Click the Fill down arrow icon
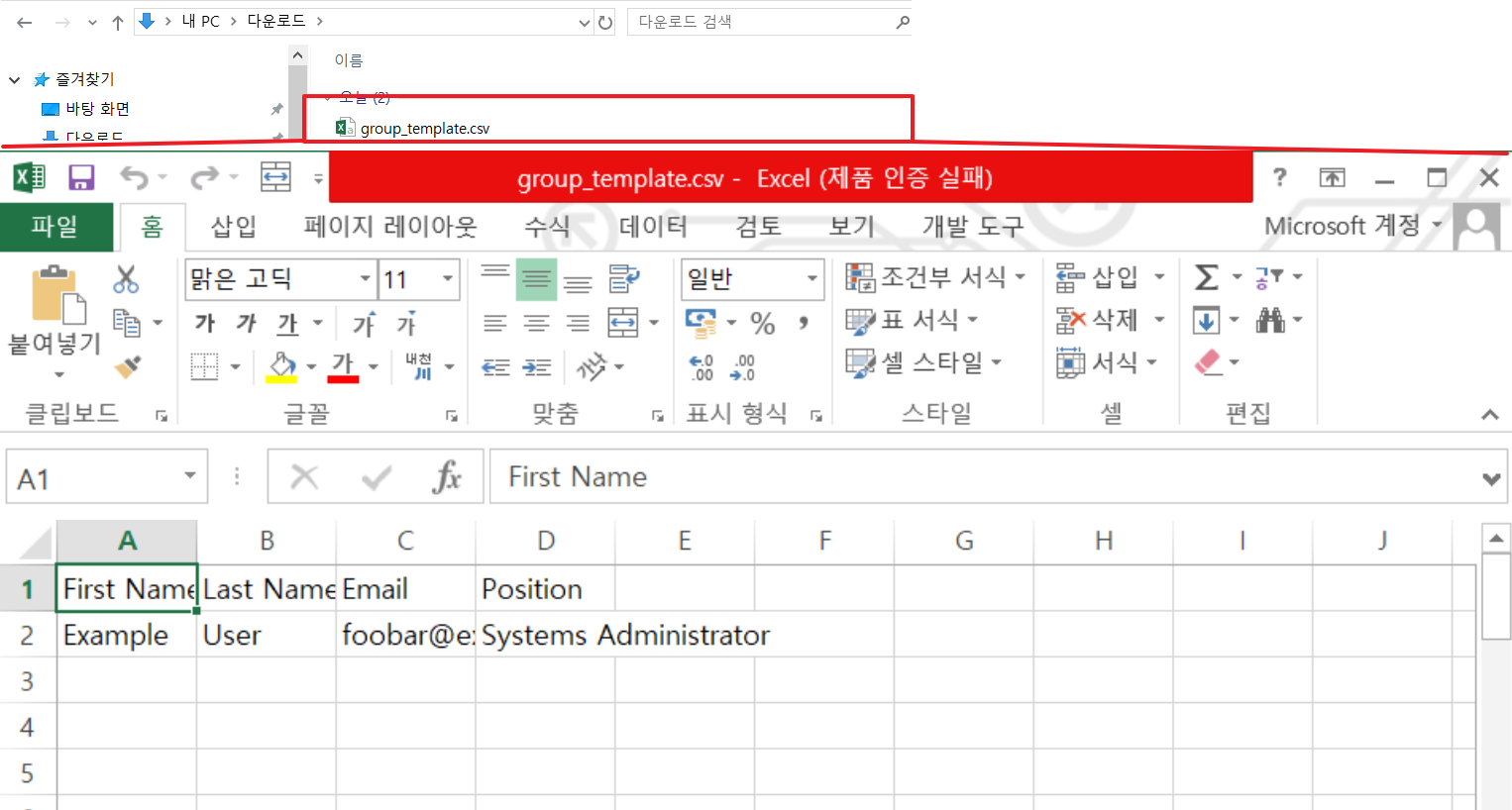 (x=1207, y=320)
